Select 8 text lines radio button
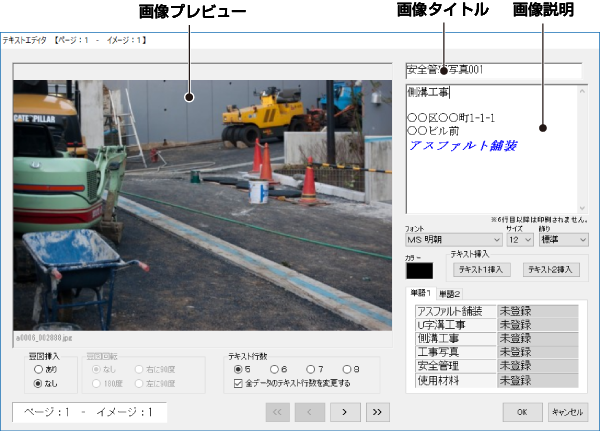Viewport: 600px width, 431px height. pyautogui.click(x=347, y=369)
